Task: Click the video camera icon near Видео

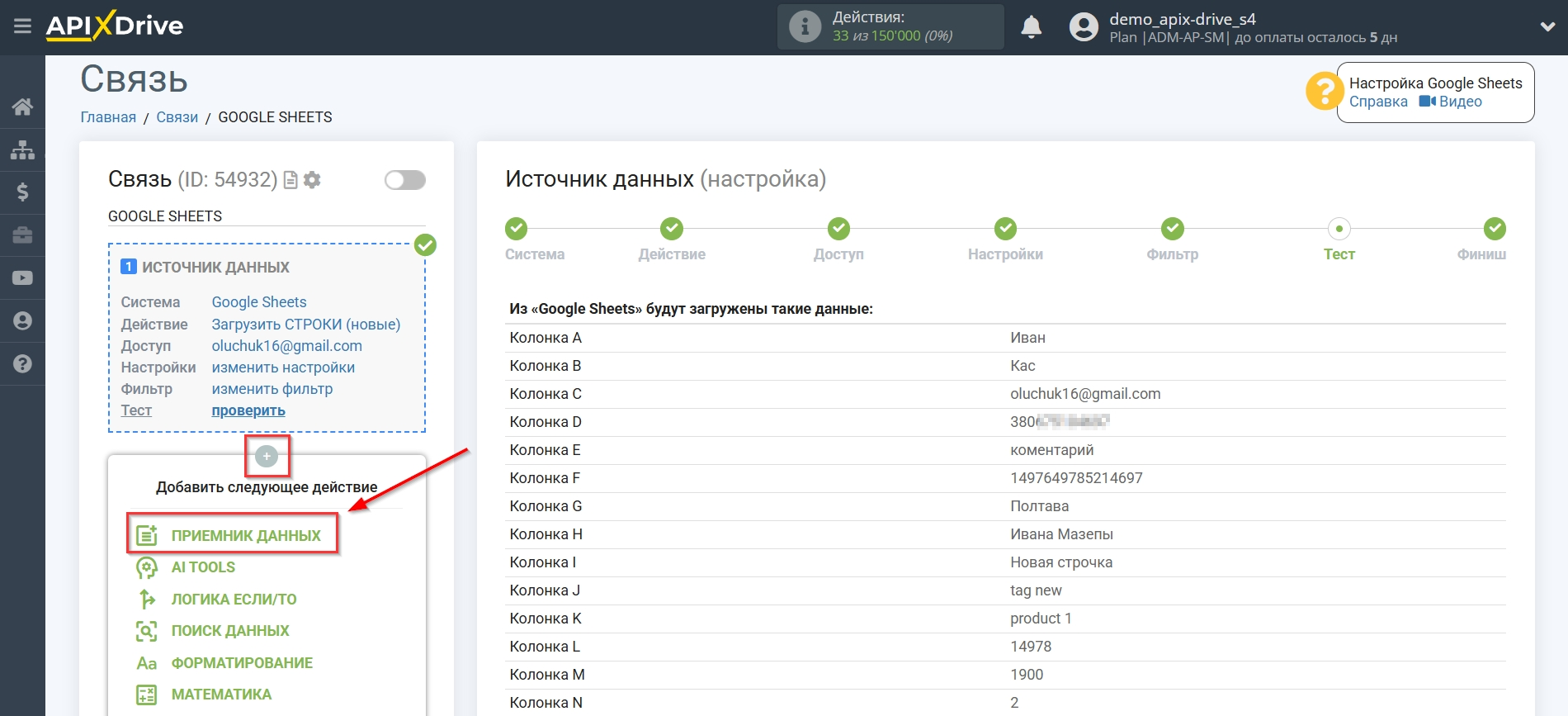Action: tap(1427, 102)
